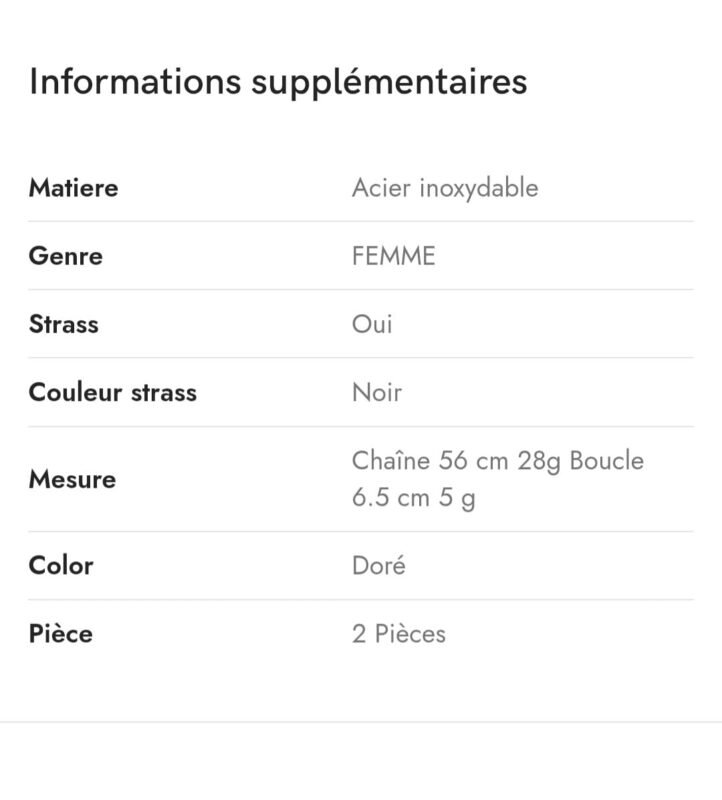Select the "Oui" strass value
The width and height of the screenshot is (722, 800).
pos(372,324)
